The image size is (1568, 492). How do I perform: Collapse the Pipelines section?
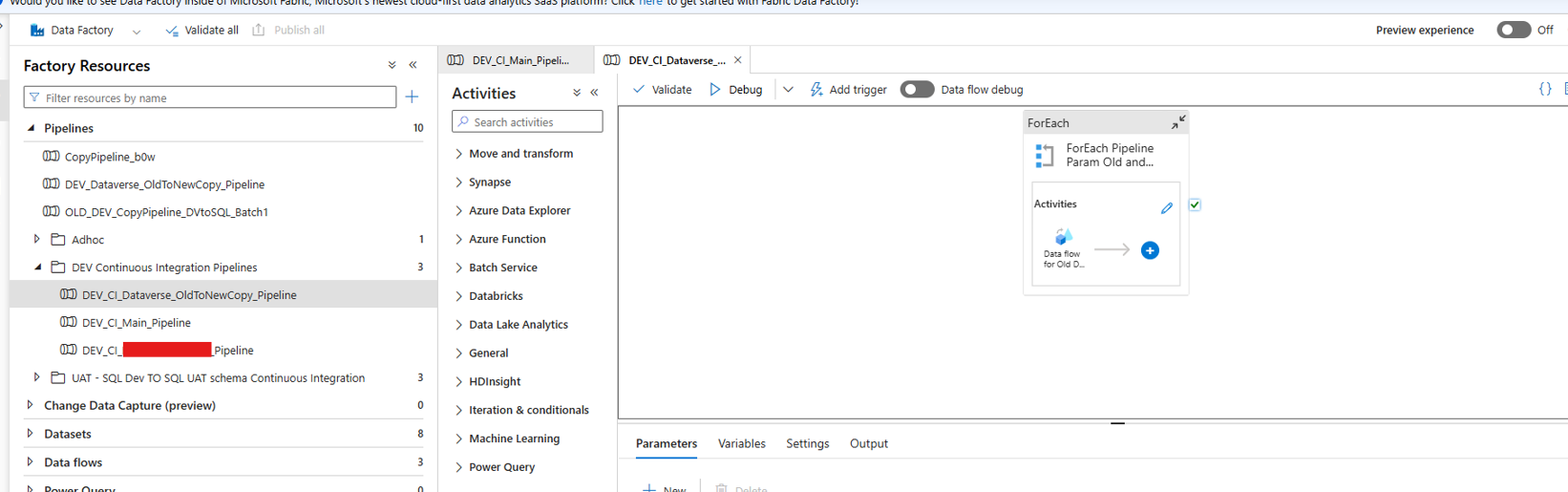click(x=31, y=128)
